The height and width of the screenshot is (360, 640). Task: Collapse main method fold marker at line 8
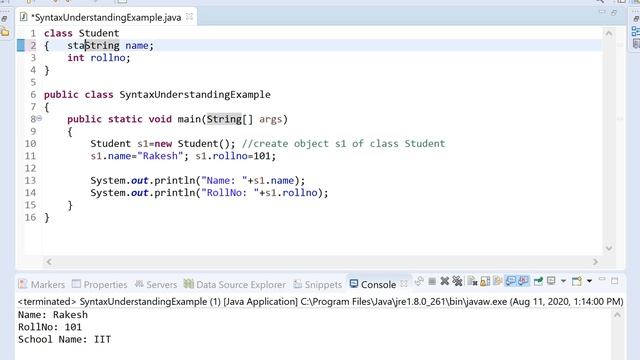(x=39, y=118)
